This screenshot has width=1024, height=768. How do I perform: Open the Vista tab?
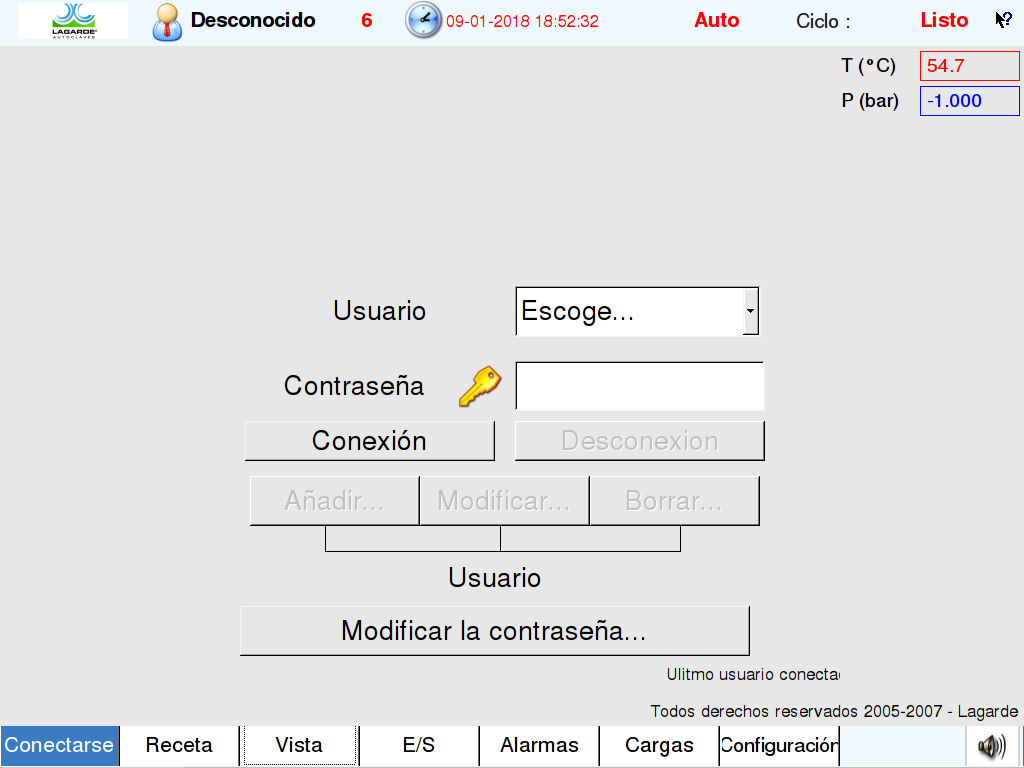(299, 746)
